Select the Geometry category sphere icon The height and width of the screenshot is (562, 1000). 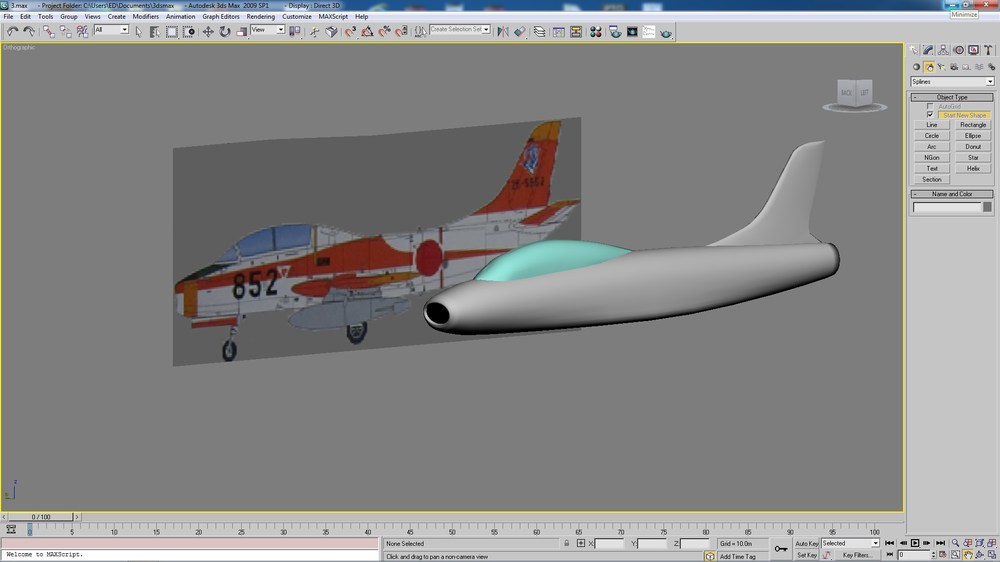pyautogui.click(x=916, y=67)
